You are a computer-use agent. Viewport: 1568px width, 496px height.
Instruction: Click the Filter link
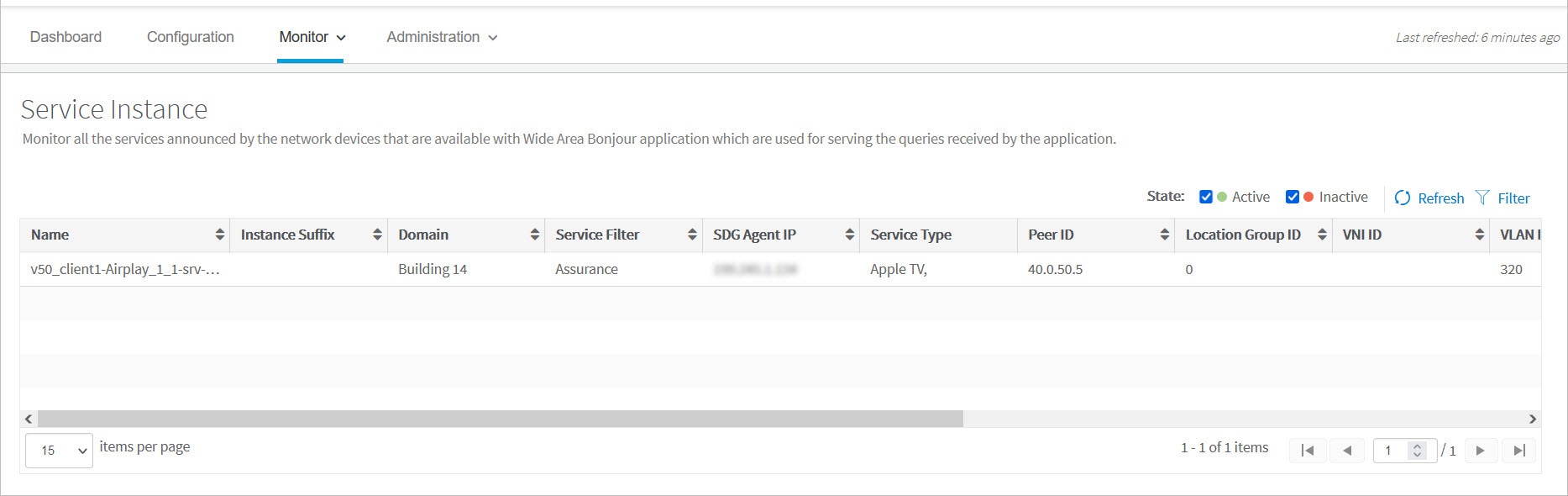click(x=1513, y=198)
